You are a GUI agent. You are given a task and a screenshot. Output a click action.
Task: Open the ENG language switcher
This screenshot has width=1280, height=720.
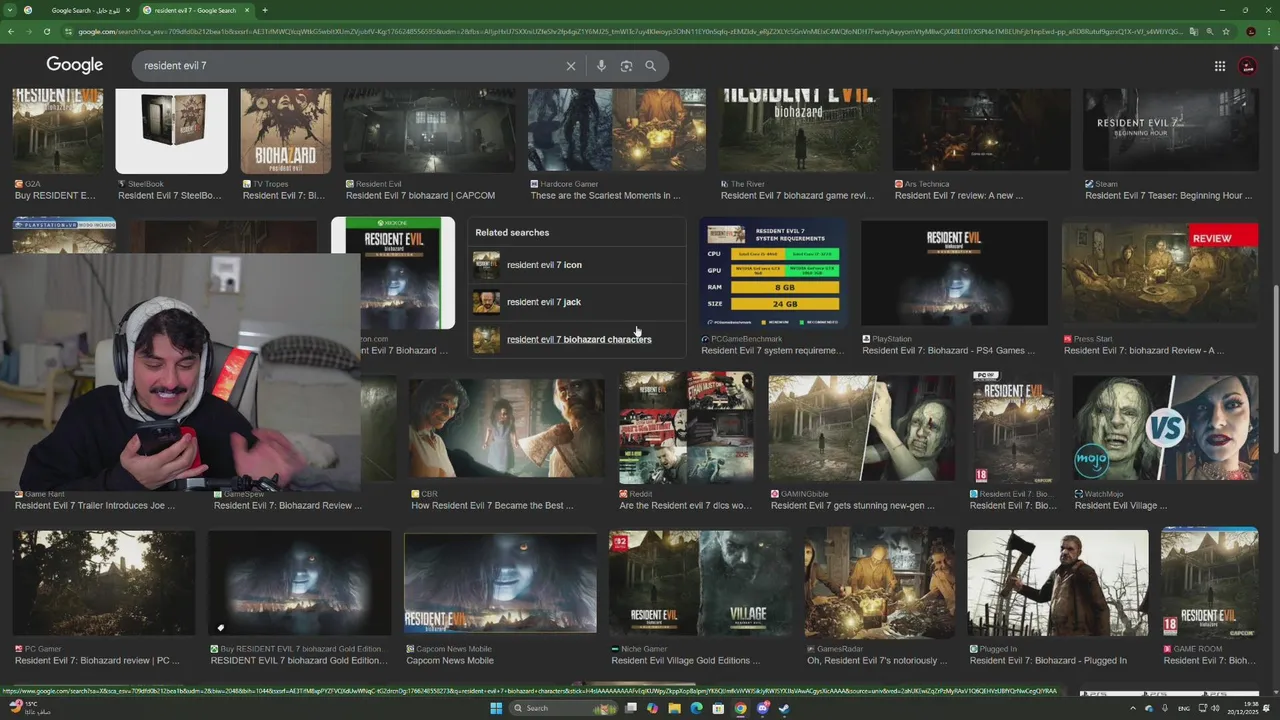tap(1183, 708)
